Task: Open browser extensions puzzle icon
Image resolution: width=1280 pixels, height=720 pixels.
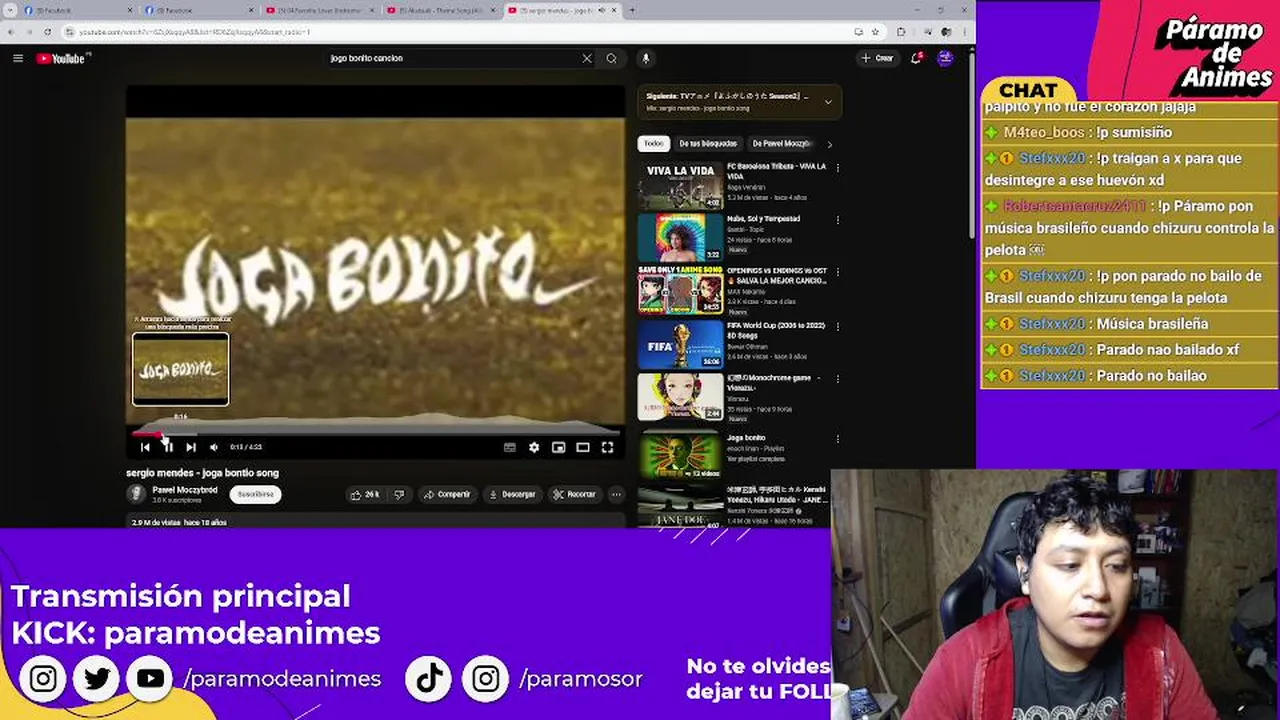Action: point(901,32)
